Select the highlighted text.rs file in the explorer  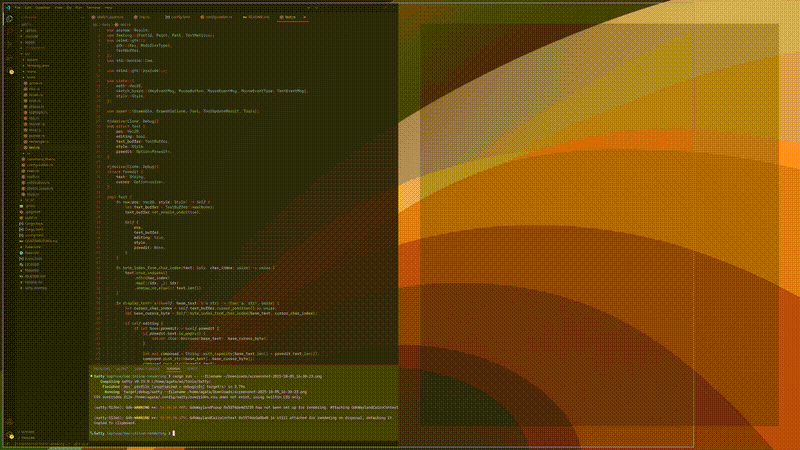(x=34, y=147)
